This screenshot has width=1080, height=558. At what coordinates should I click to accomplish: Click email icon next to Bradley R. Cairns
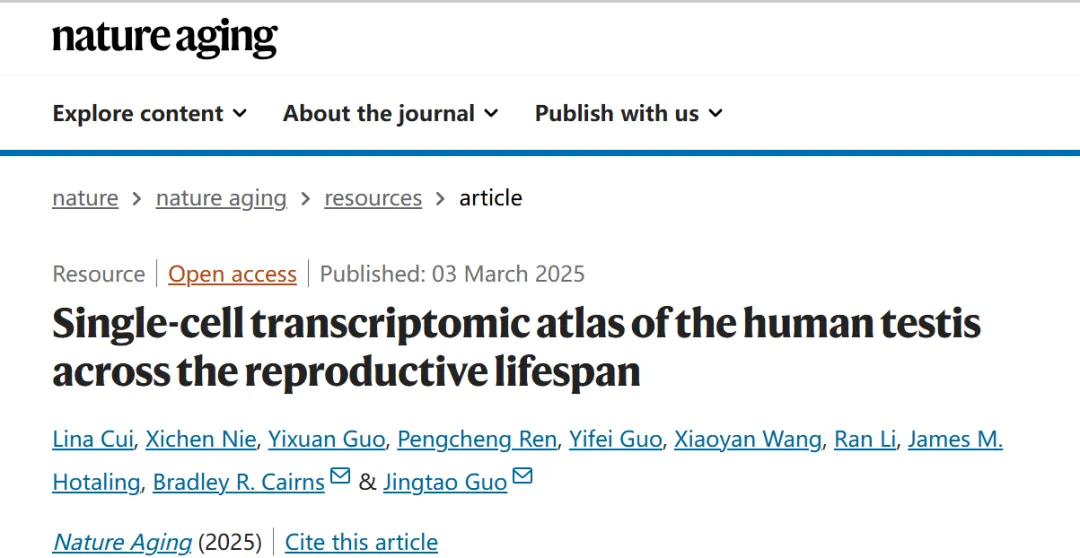tap(340, 477)
